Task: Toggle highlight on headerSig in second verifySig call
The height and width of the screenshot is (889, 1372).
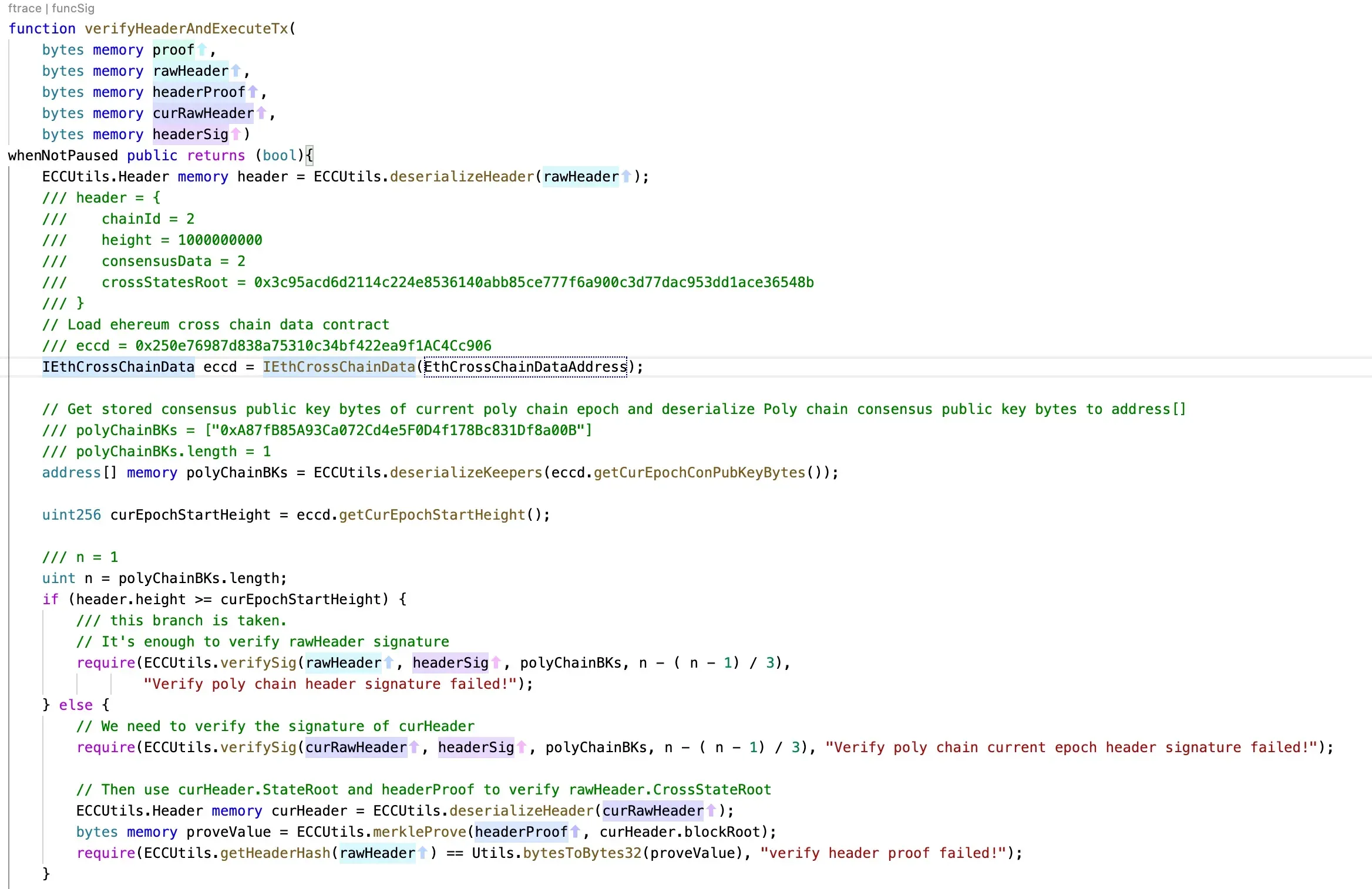Action: (477, 747)
